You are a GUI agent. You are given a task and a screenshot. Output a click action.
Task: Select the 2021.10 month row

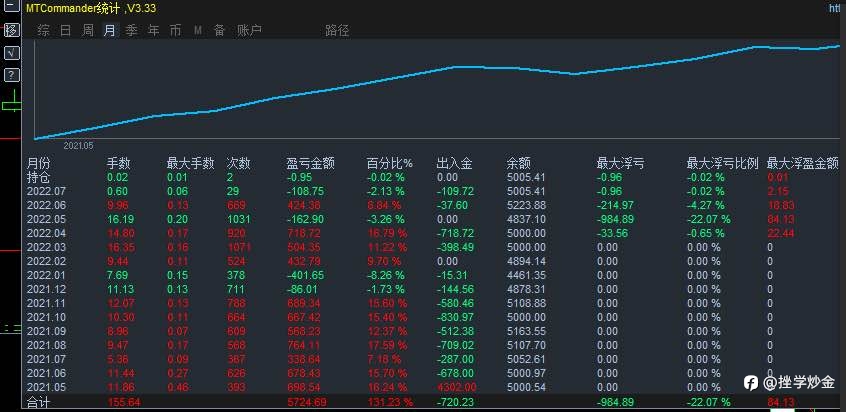[x=433, y=318]
